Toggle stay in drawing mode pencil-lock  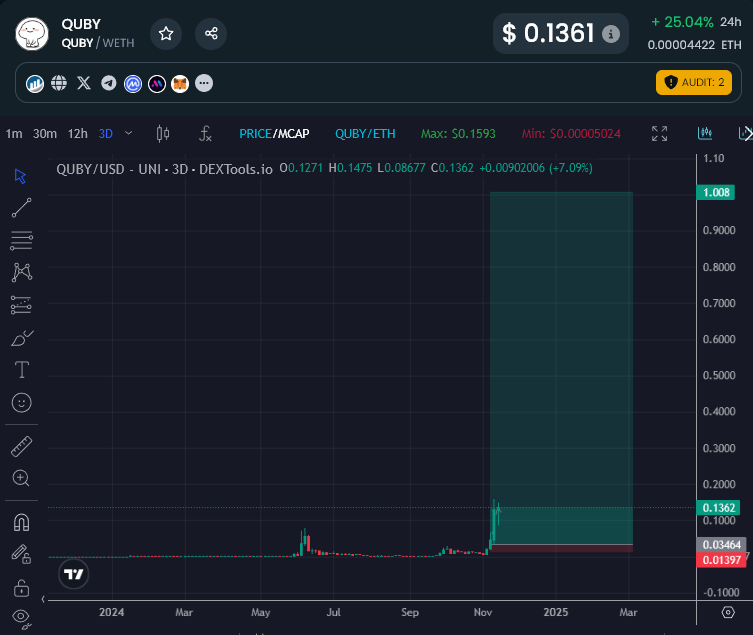click(21, 554)
